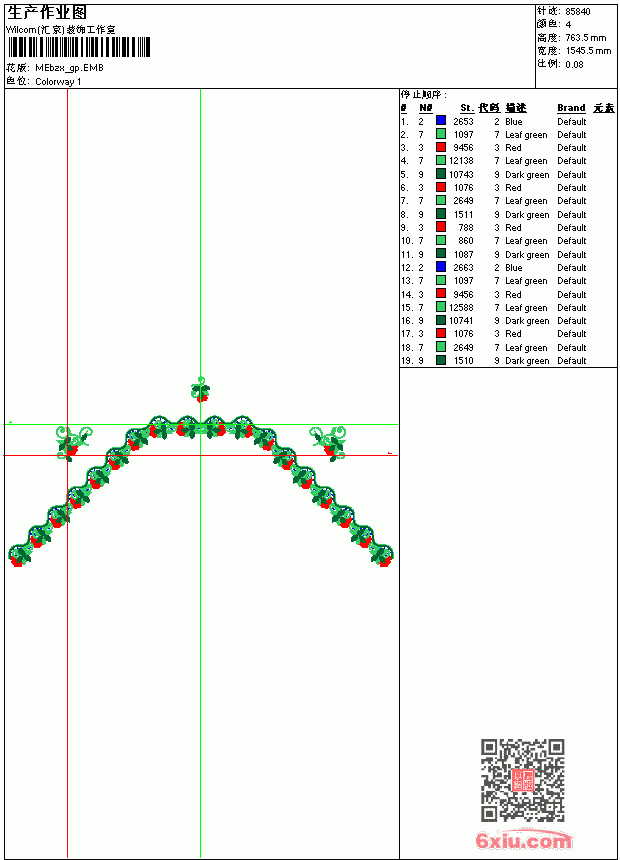Select stop row 15 with 12588 stitches
The width and height of the screenshot is (620, 860).
(508, 307)
